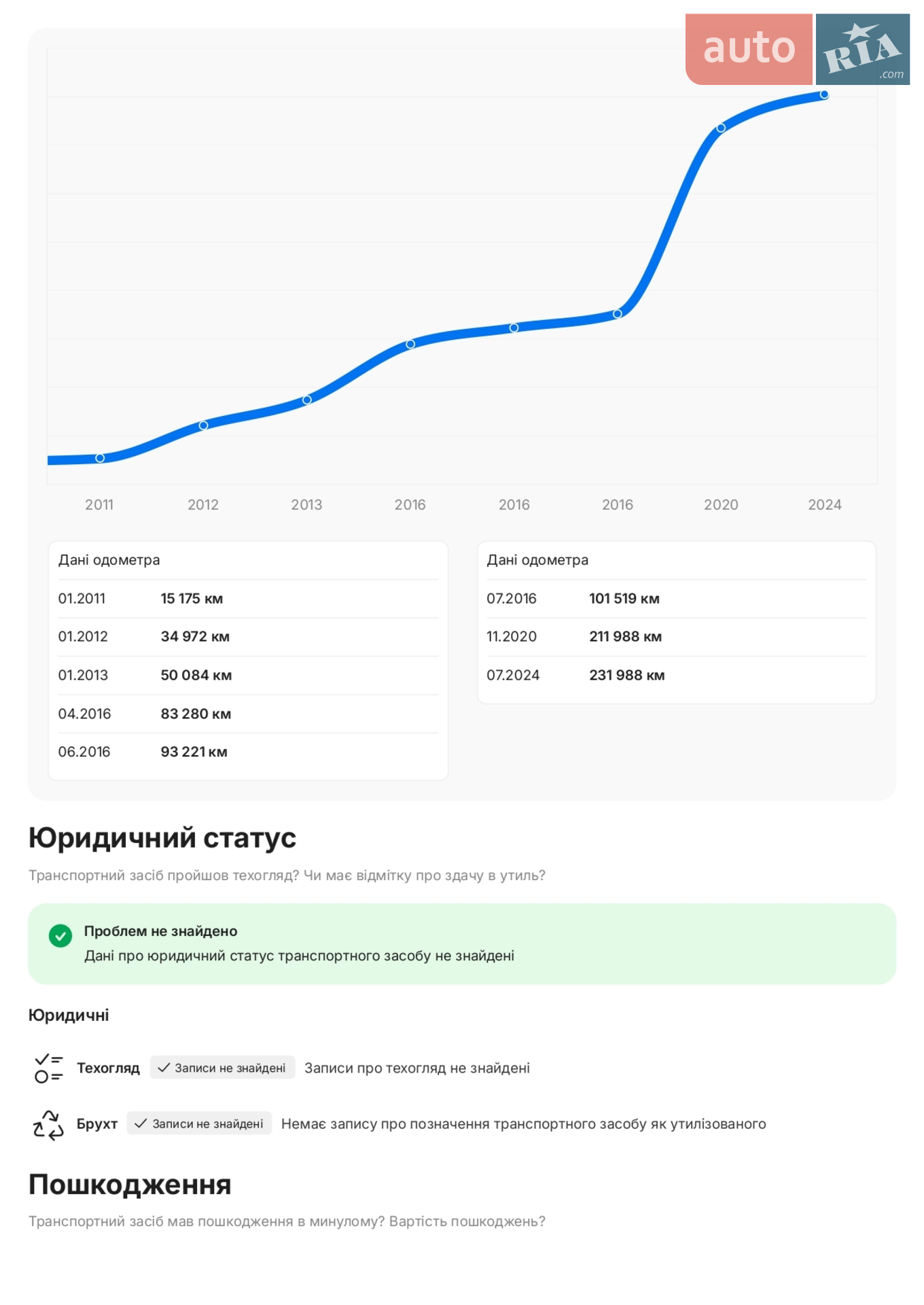Image resolution: width=924 pixels, height=1305 pixels.
Task: Click the green checkmark status icon
Action: pos(60,936)
